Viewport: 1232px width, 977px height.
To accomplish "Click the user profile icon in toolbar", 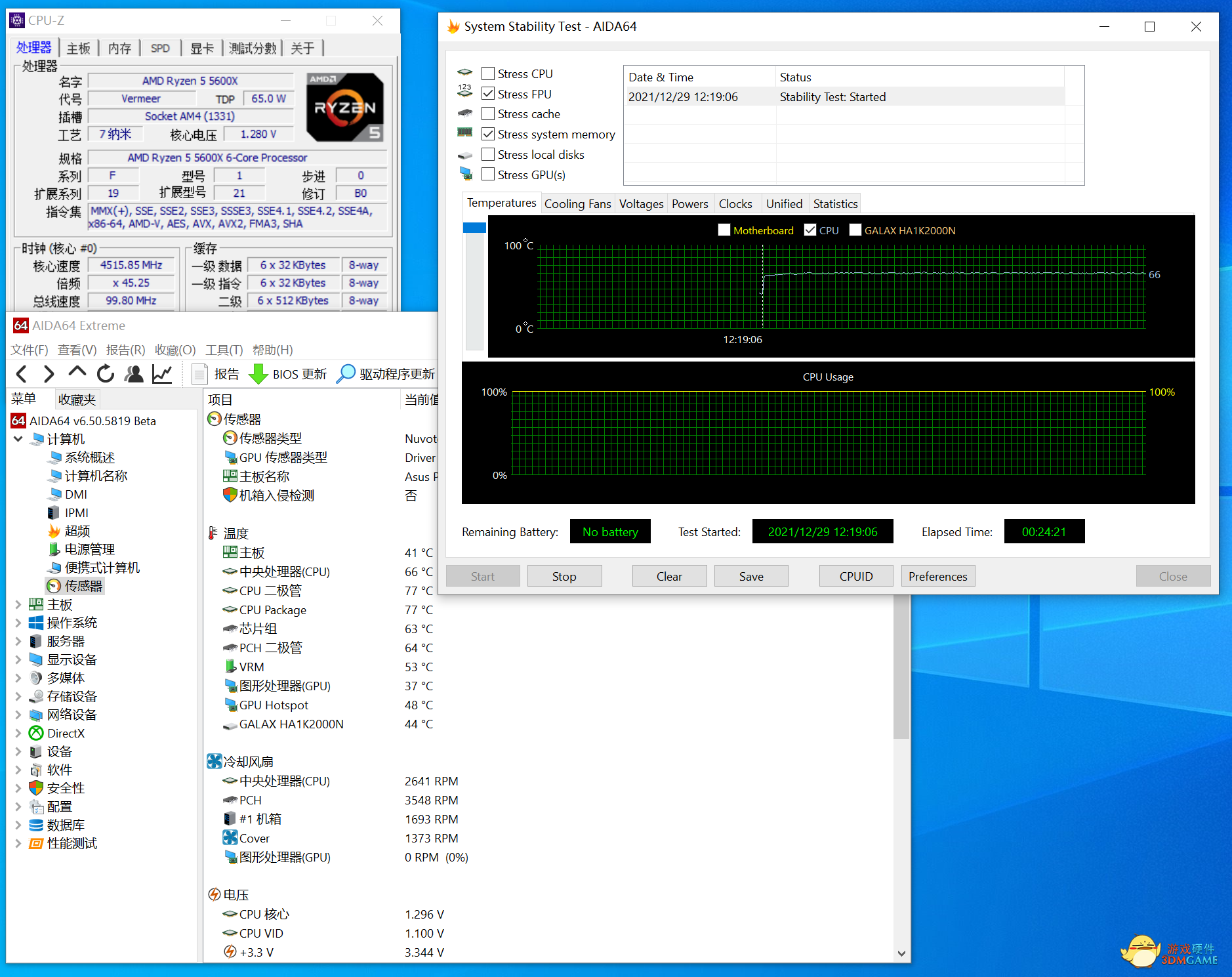I will pos(134,374).
